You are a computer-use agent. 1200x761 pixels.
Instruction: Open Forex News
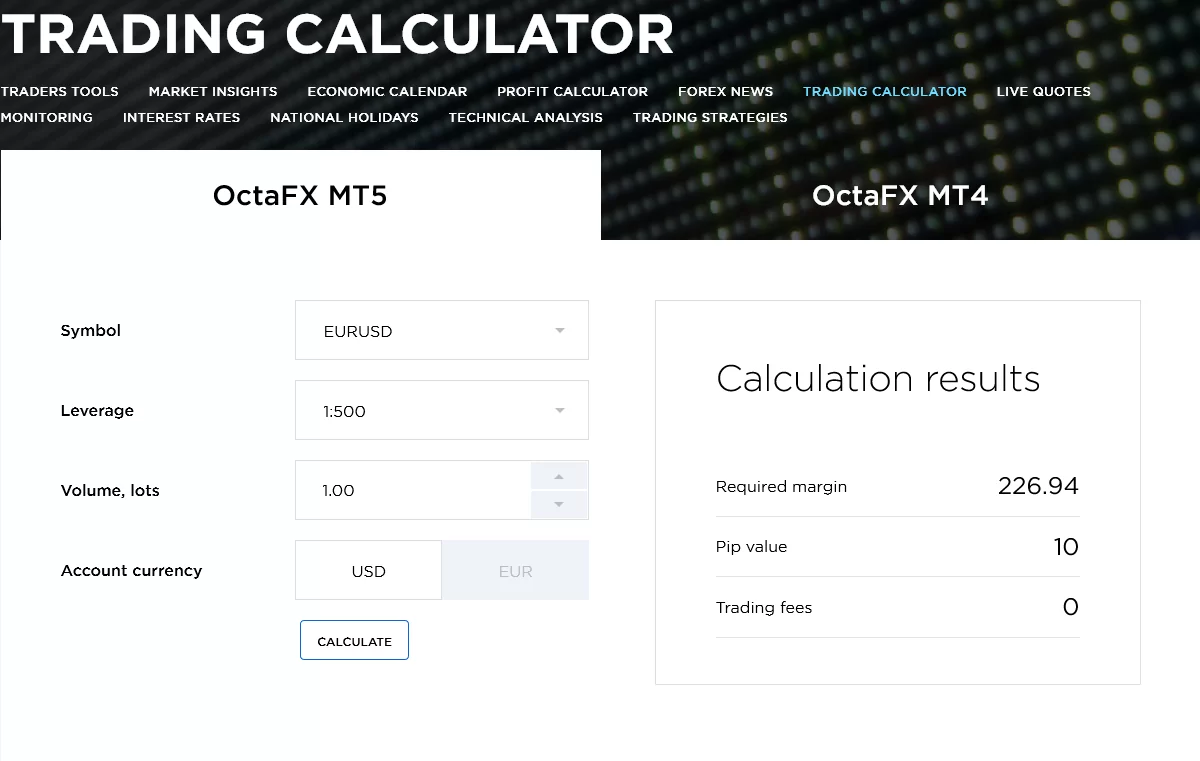[725, 91]
